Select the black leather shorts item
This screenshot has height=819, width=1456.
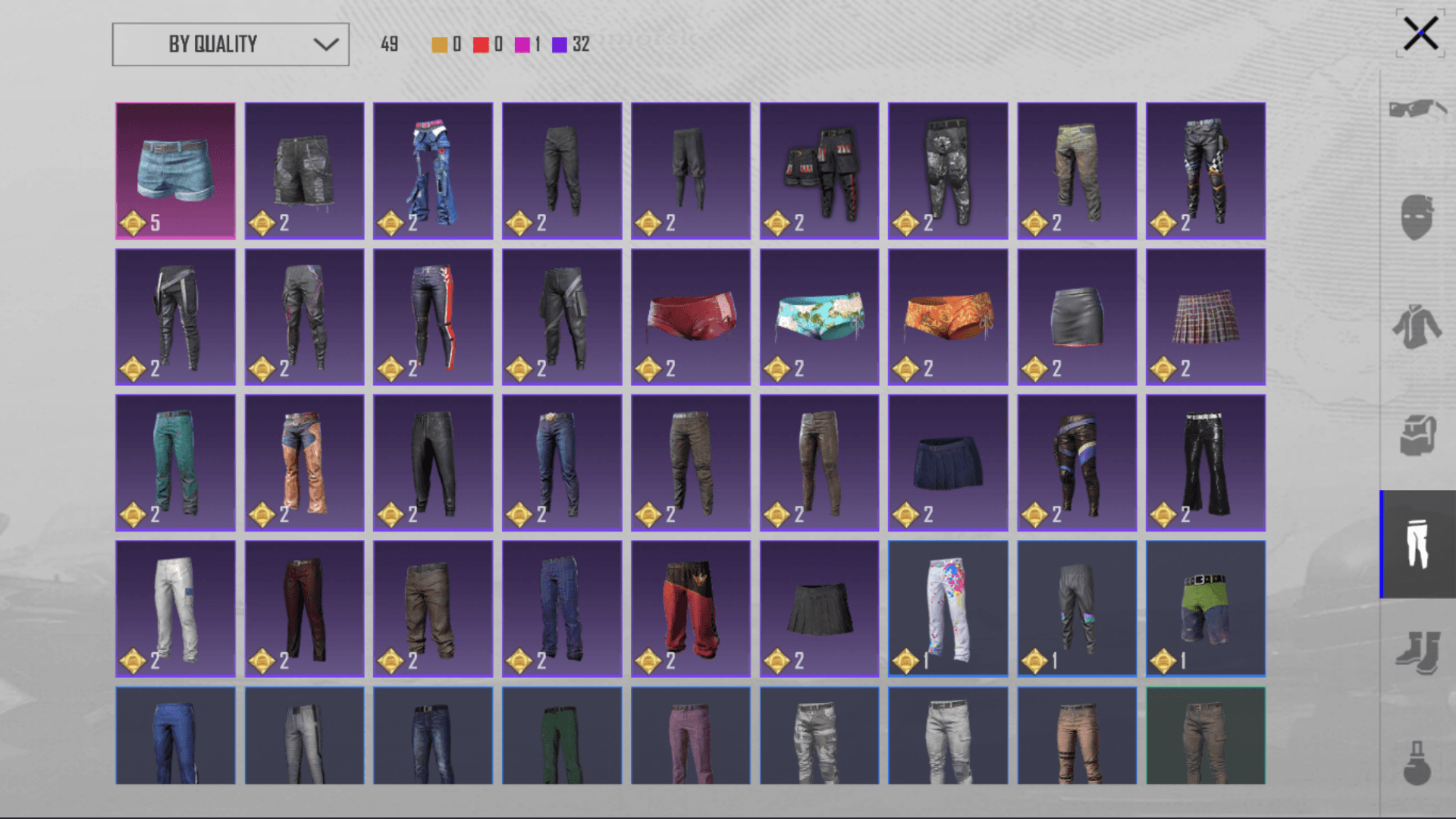coord(304,171)
